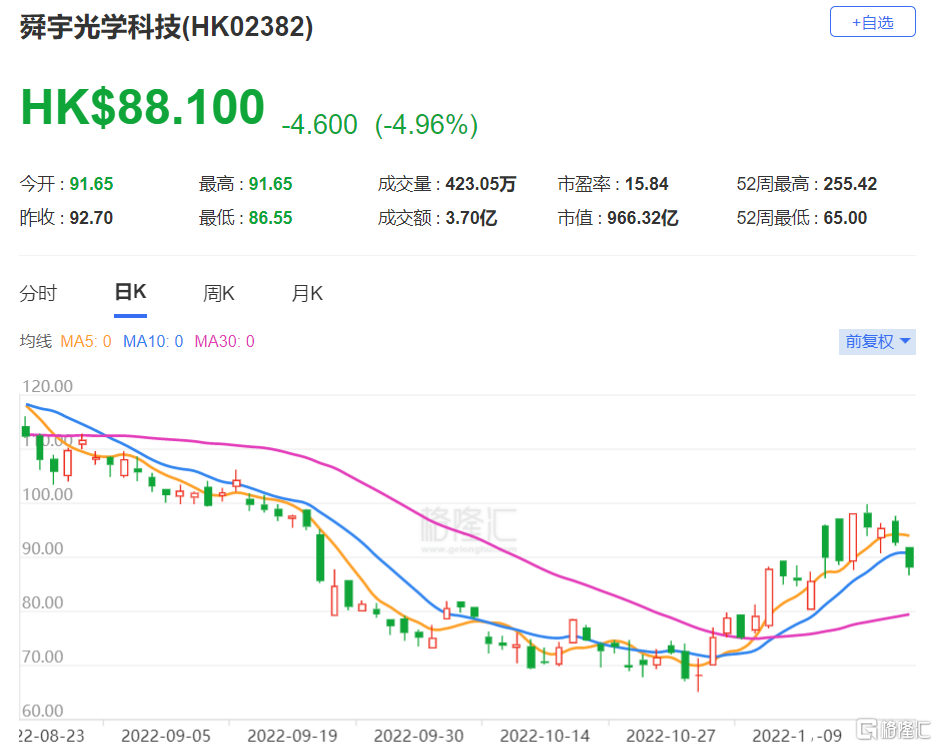Click the MA10 moving average label

pyautogui.click(x=153, y=341)
